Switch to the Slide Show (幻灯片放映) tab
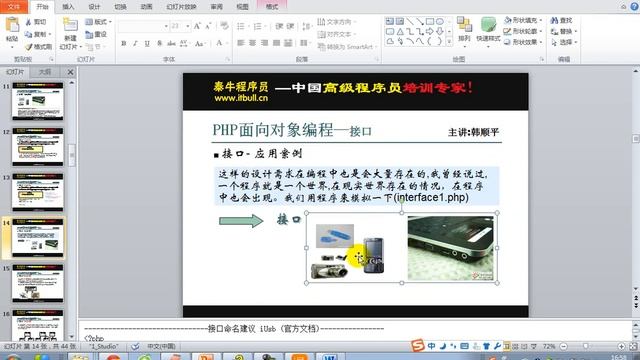The image size is (640, 360). tap(181, 7)
